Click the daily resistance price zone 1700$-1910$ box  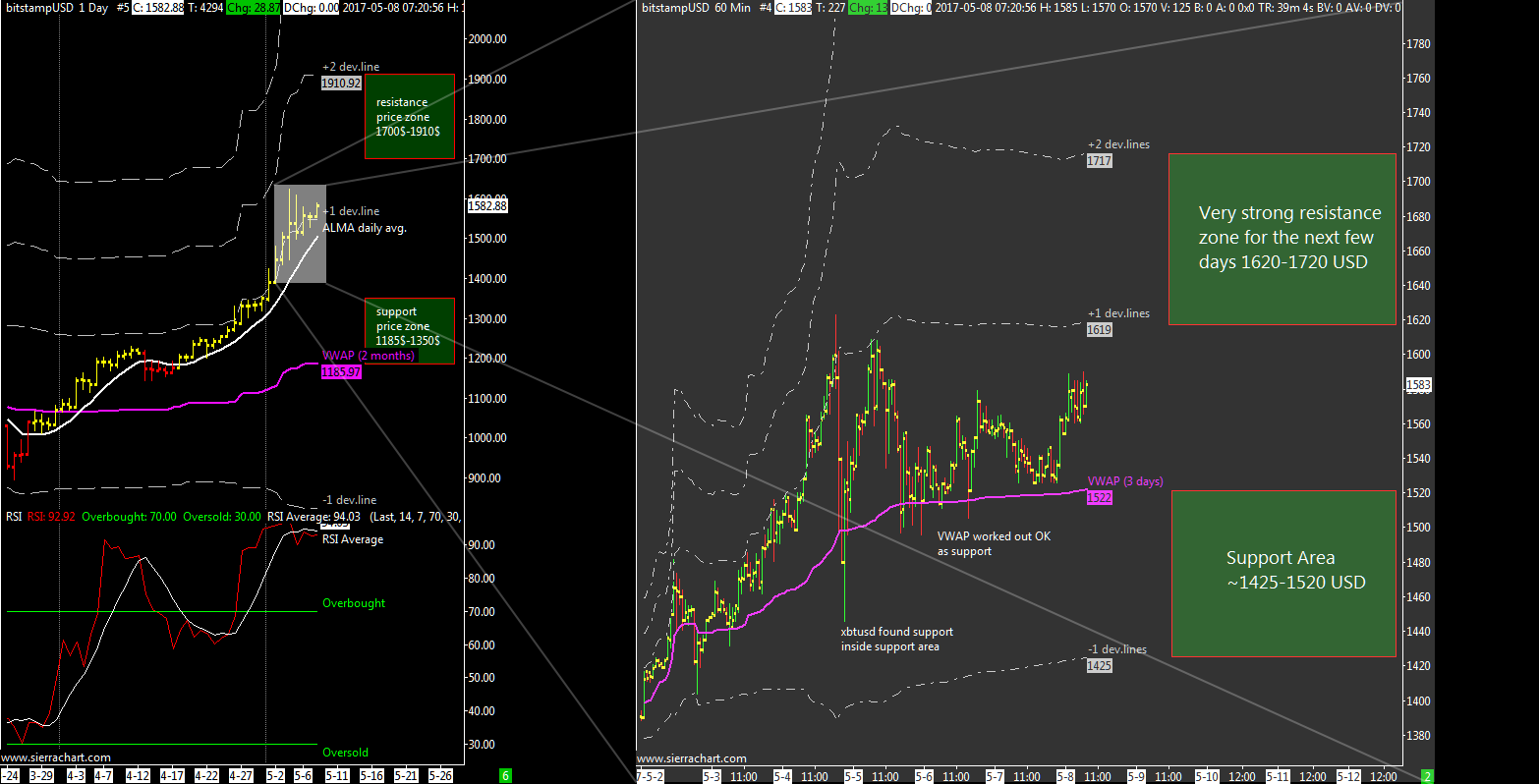[x=409, y=116]
